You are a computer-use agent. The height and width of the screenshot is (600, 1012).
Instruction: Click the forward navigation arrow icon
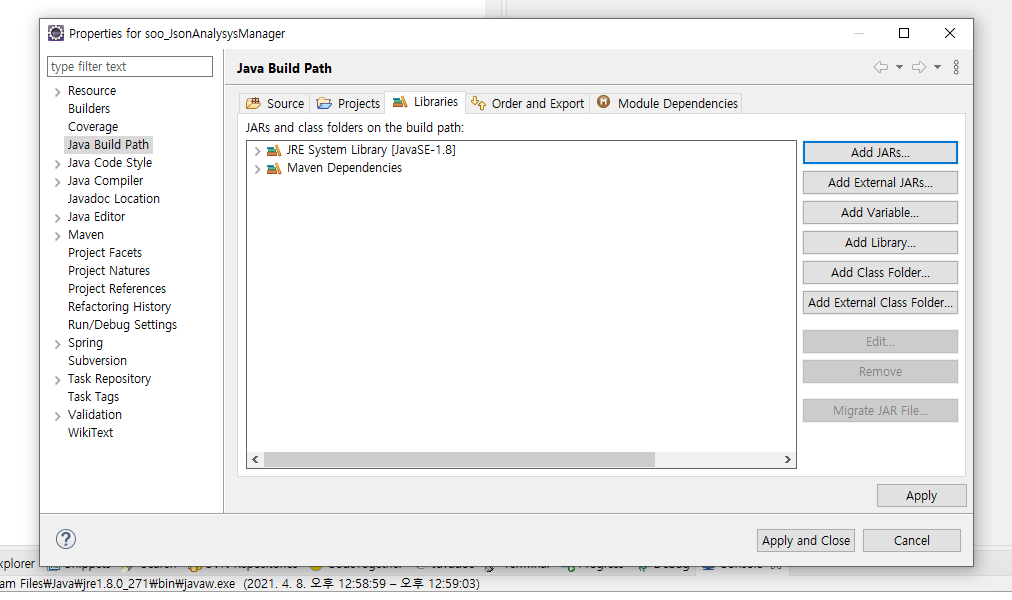pos(918,67)
